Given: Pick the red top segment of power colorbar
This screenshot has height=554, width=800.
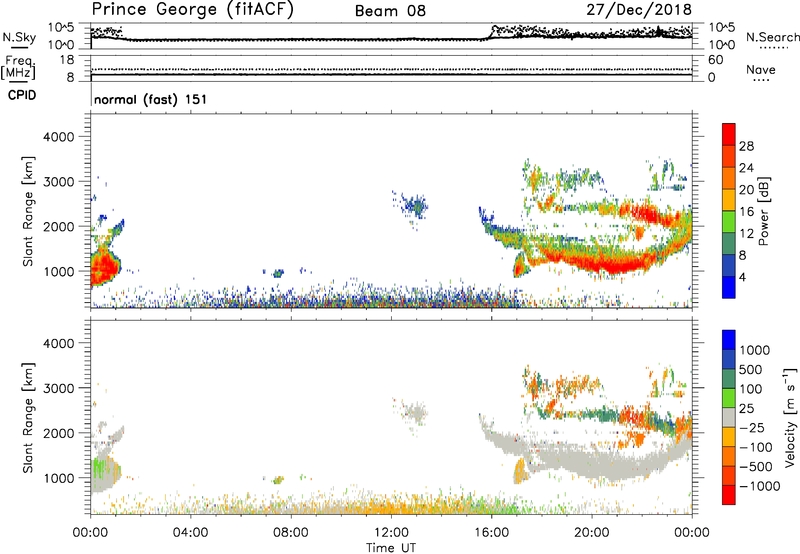Looking at the screenshot, I should click(x=729, y=135).
